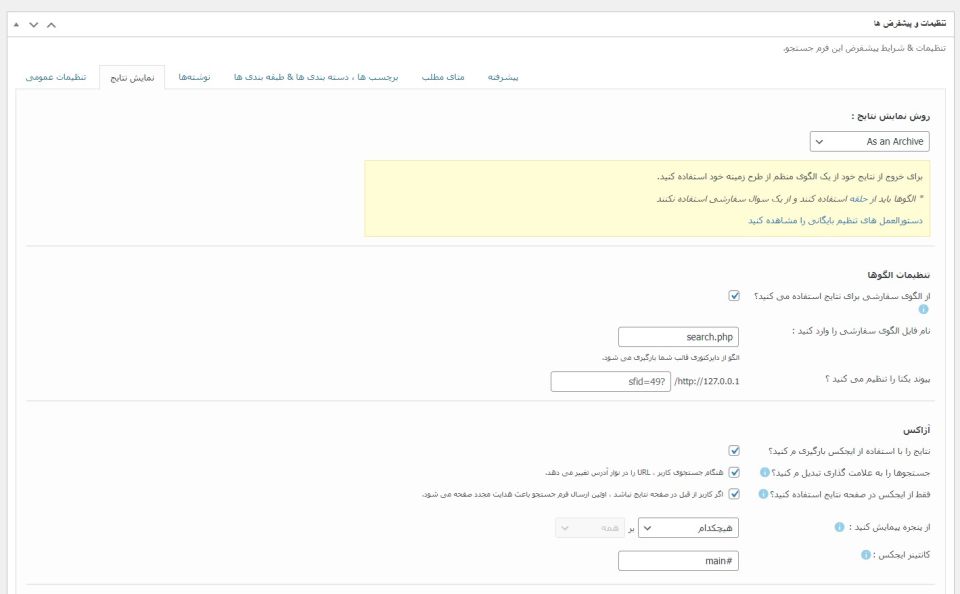Viewport: 960px width, 594px height.
Task: Move the settings panel down with arrow
Action: point(34,24)
